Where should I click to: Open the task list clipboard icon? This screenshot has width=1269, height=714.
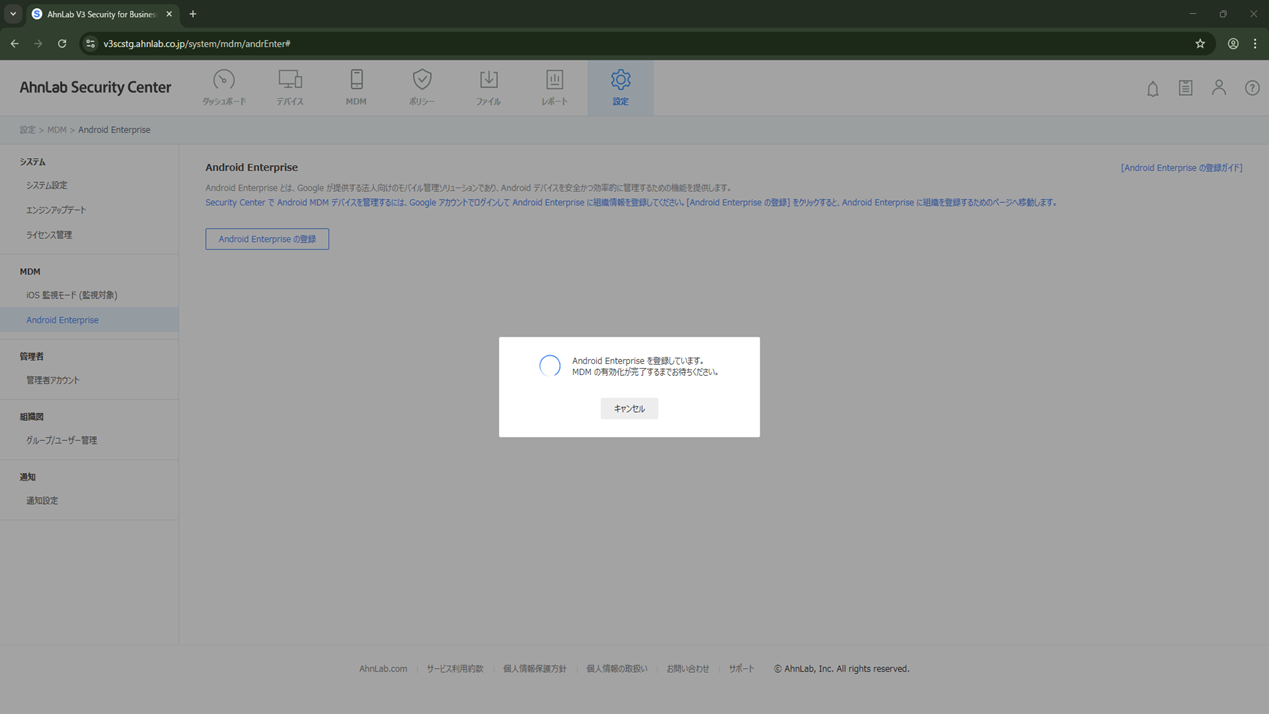coord(1186,88)
